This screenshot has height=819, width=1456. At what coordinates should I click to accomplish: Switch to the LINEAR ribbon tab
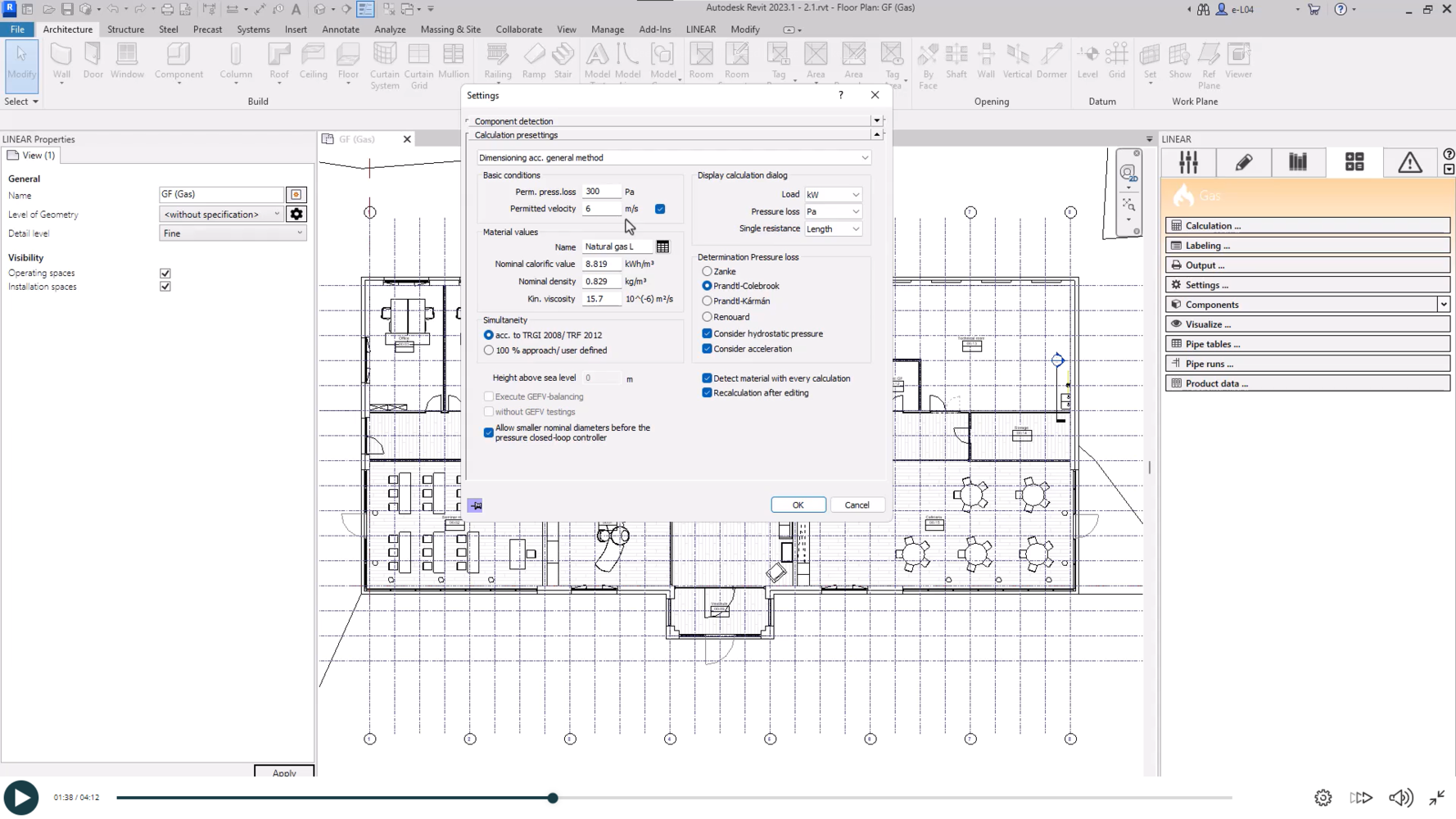pyautogui.click(x=700, y=29)
